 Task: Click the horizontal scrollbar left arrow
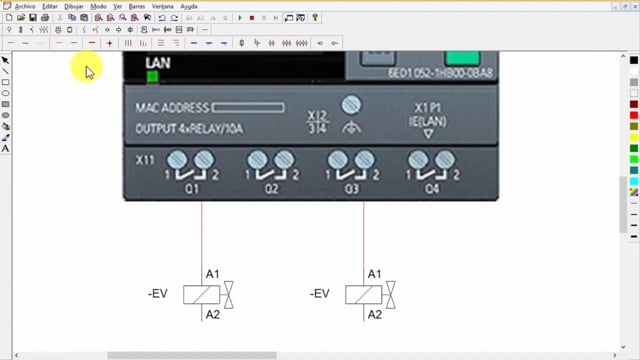tap(17, 356)
